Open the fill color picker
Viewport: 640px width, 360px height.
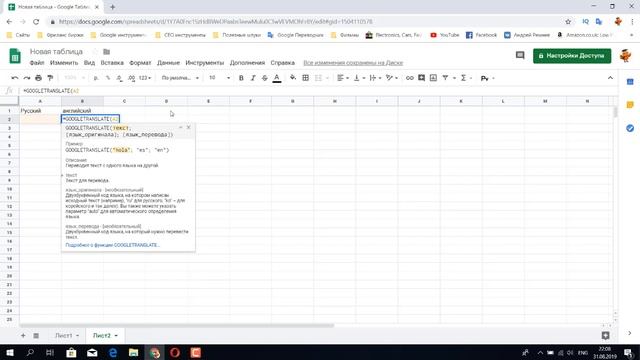pyautogui.click(x=293, y=78)
